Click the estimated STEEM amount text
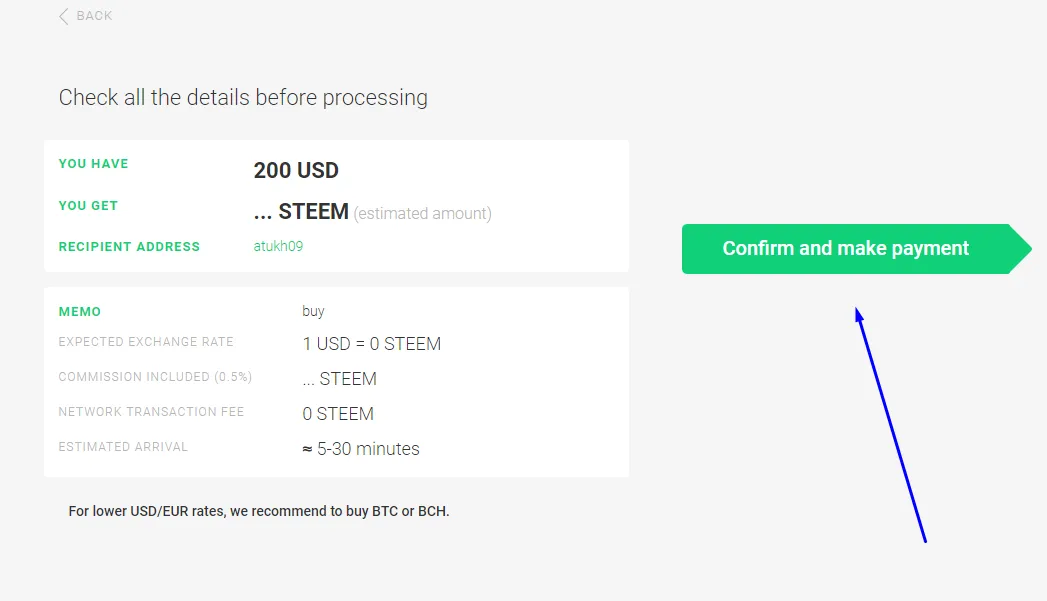Image resolution: width=1047 pixels, height=601 pixels. (x=373, y=212)
